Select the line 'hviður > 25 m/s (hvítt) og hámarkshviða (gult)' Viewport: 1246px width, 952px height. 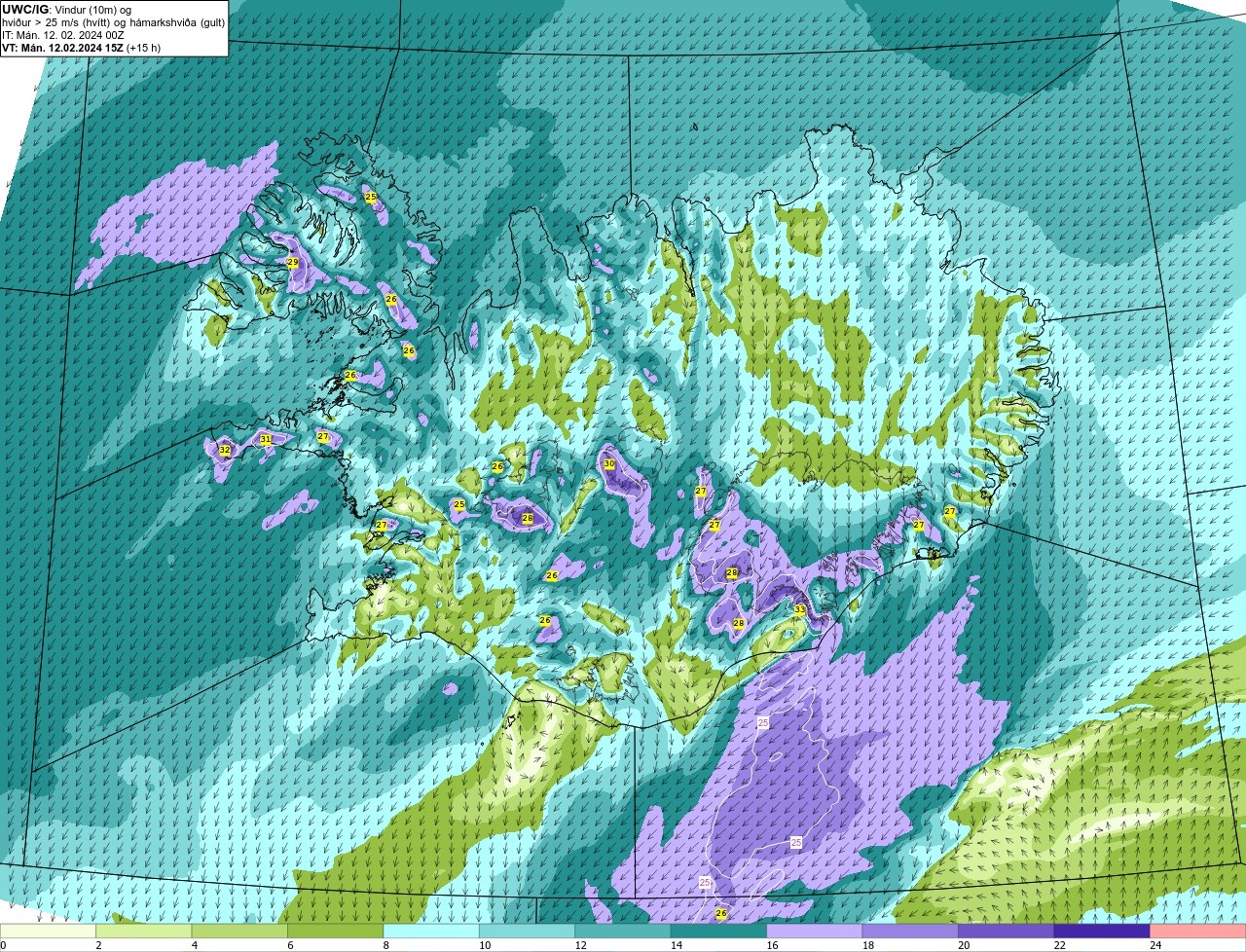(x=113, y=22)
